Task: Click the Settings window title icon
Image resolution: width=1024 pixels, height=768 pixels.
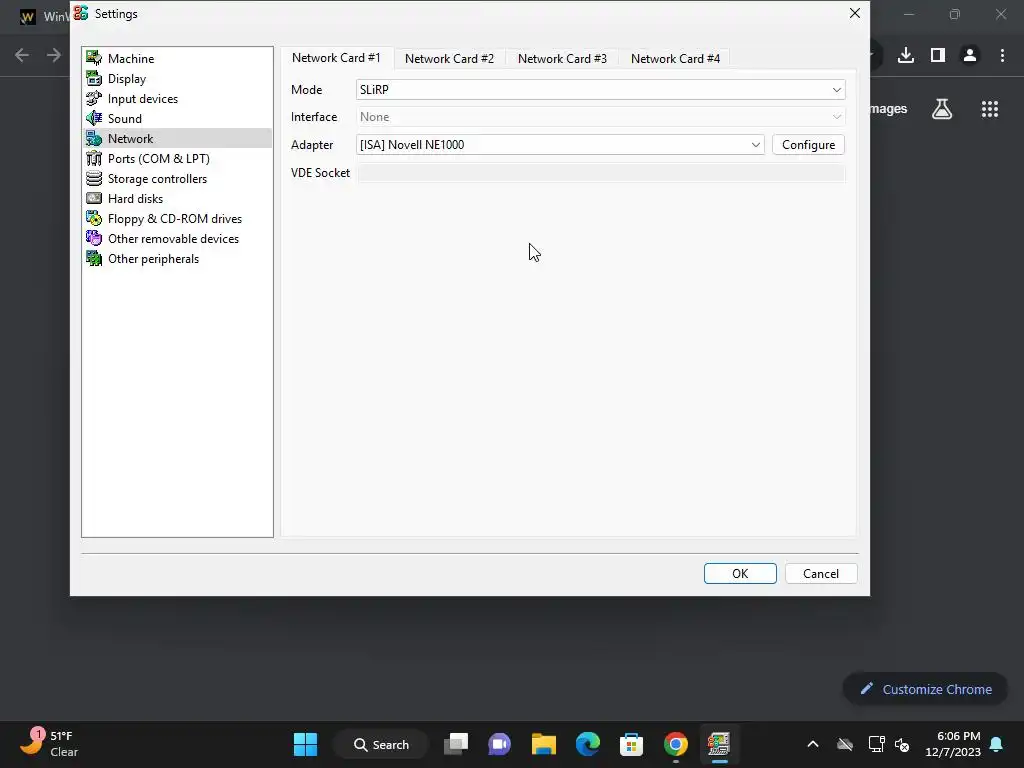Action: 81,13
